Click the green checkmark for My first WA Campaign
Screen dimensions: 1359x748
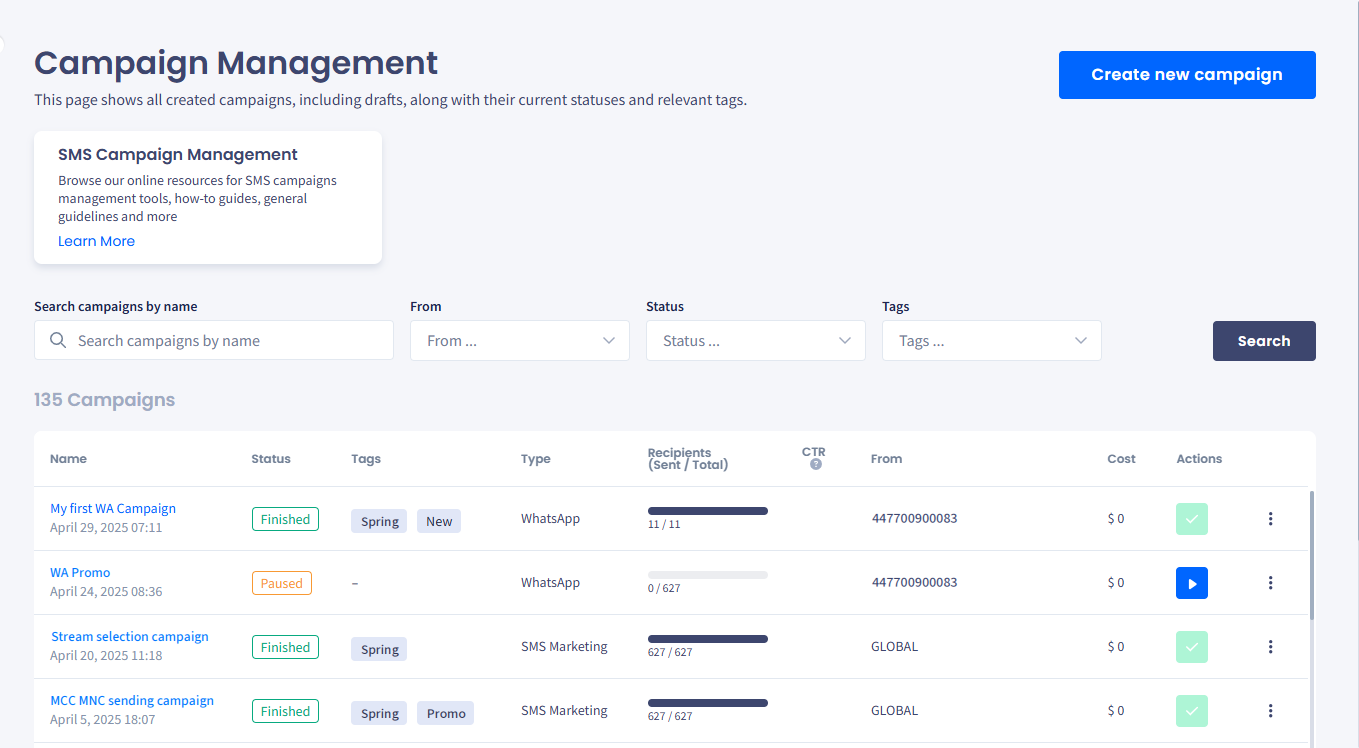pos(1192,519)
